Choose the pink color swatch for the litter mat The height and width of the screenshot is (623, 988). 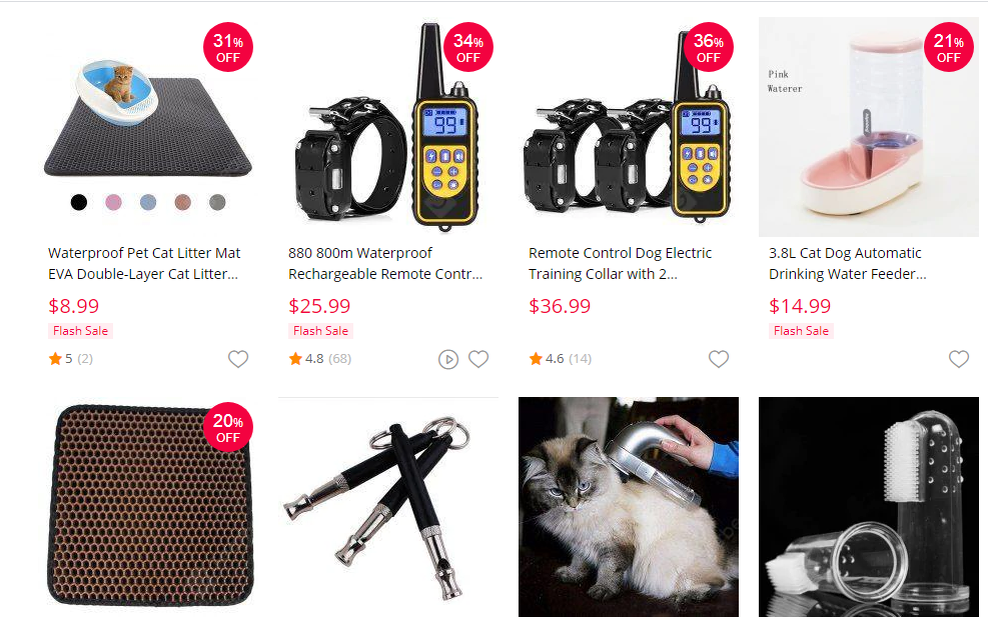coord(113,202)
